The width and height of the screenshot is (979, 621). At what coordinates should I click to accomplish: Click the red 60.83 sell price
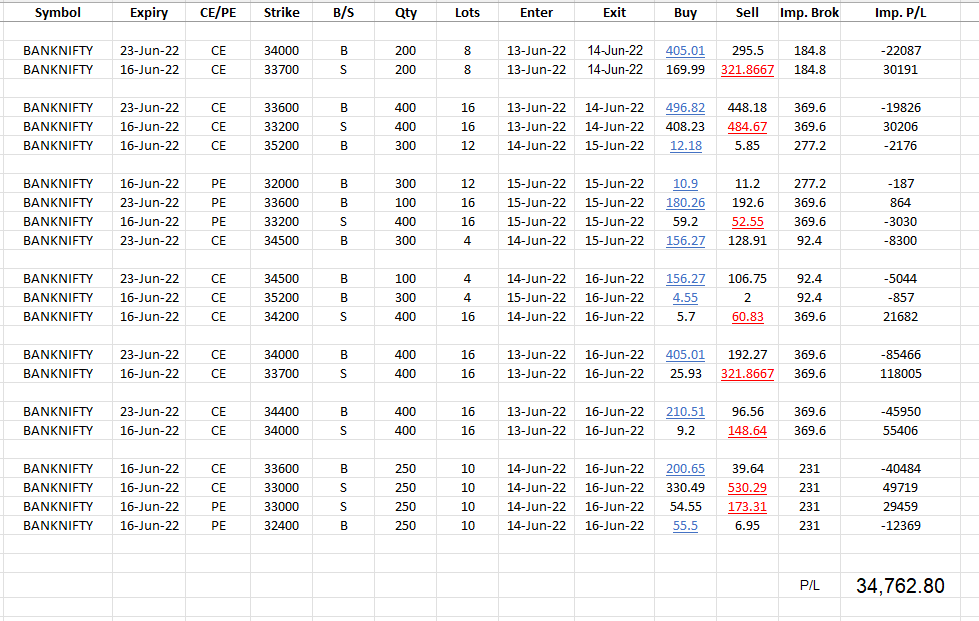click(x=747, y=316)
